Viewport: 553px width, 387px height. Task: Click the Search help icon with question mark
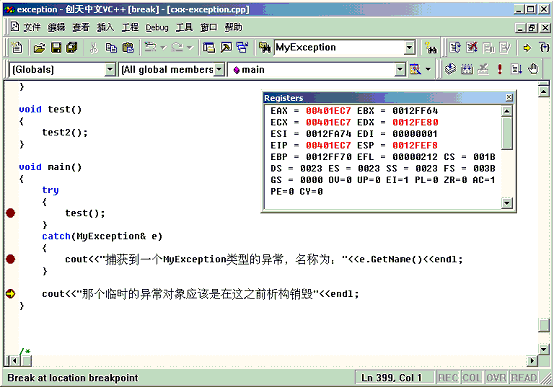pyautogui.click(x=431, y=48)
